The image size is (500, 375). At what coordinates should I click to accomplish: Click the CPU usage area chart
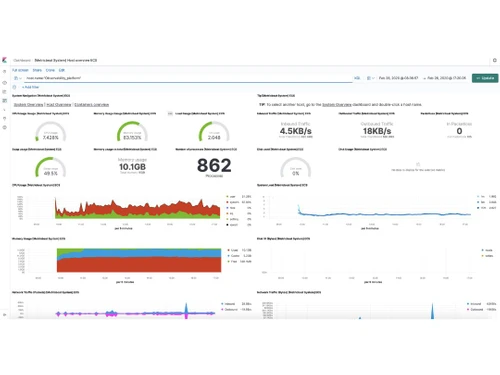[x=138, y=209]
